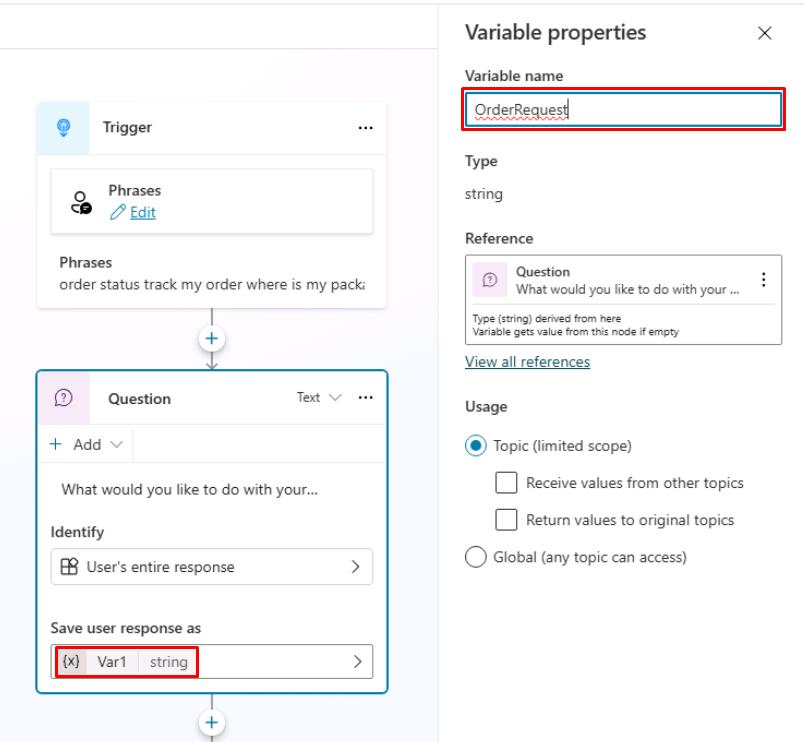Expand the Add dropdown in Question node
Screen dimensions: 804x742
pyautogui.click(x=87, y=444)
